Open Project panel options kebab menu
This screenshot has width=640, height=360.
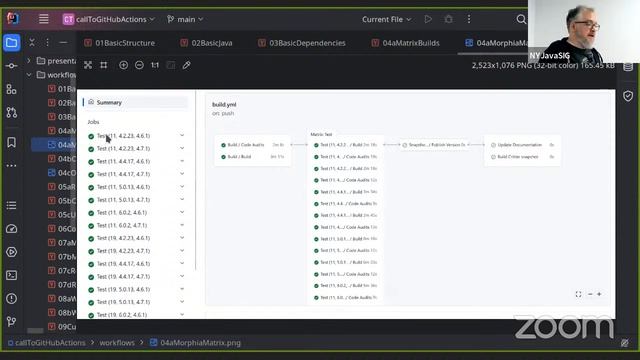point(47,42)
